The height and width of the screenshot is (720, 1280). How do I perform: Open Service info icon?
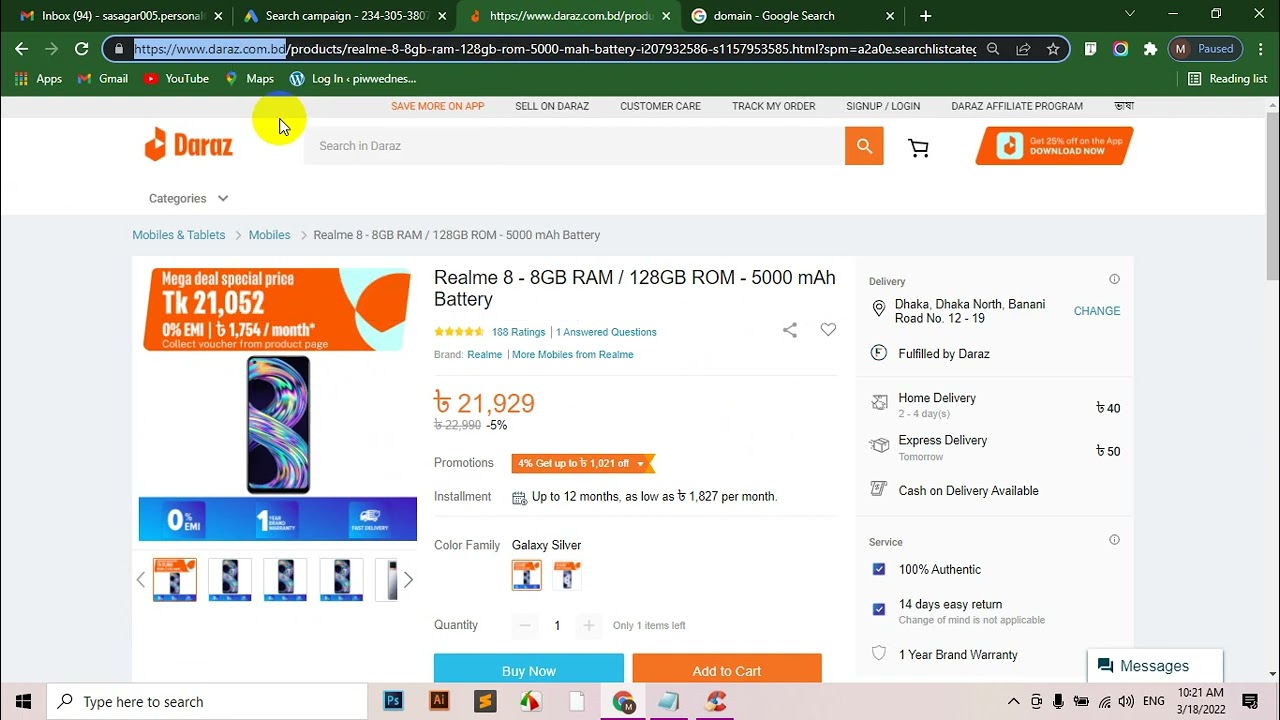tap(1114, 540)
